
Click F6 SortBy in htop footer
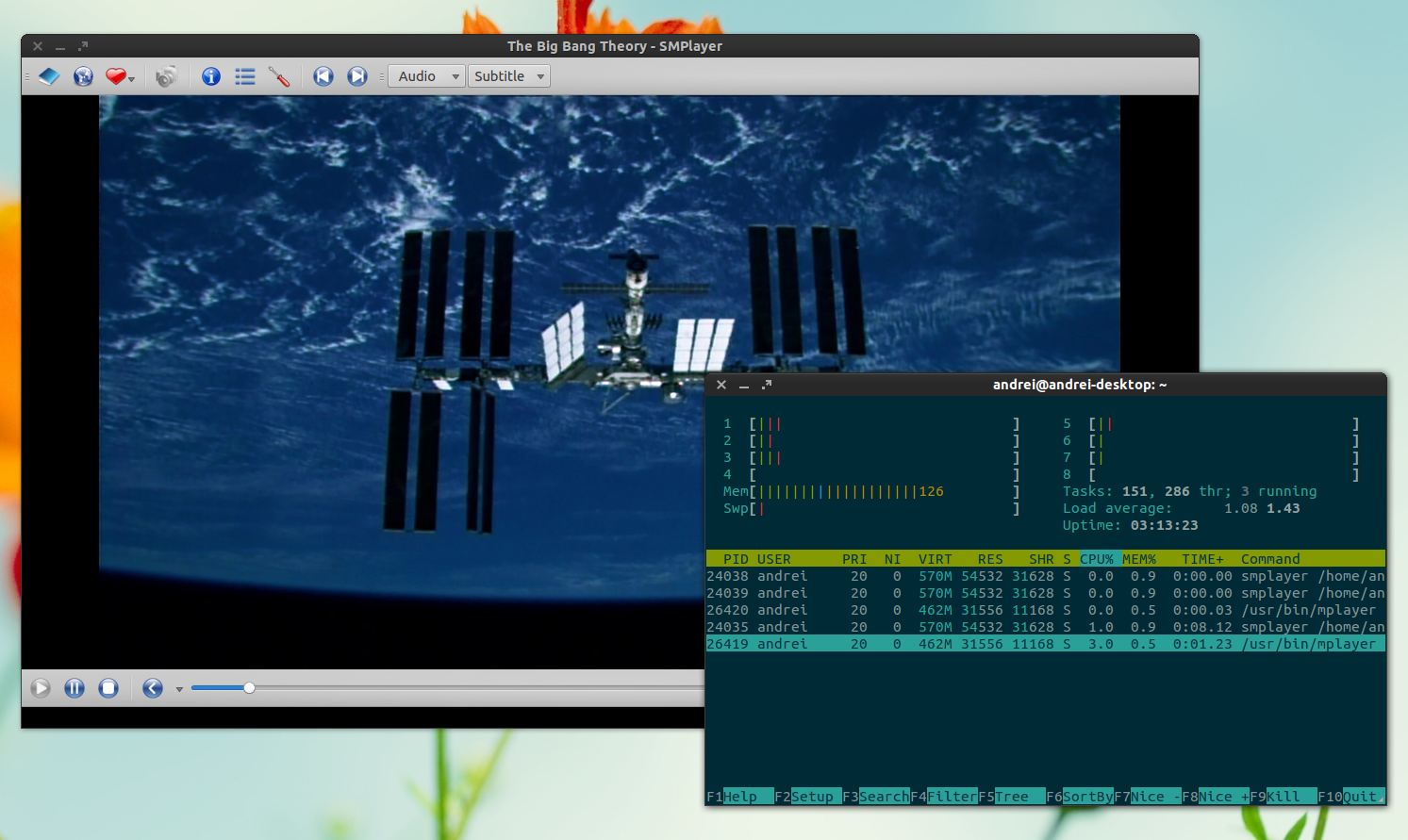(x=1080, y=797)
